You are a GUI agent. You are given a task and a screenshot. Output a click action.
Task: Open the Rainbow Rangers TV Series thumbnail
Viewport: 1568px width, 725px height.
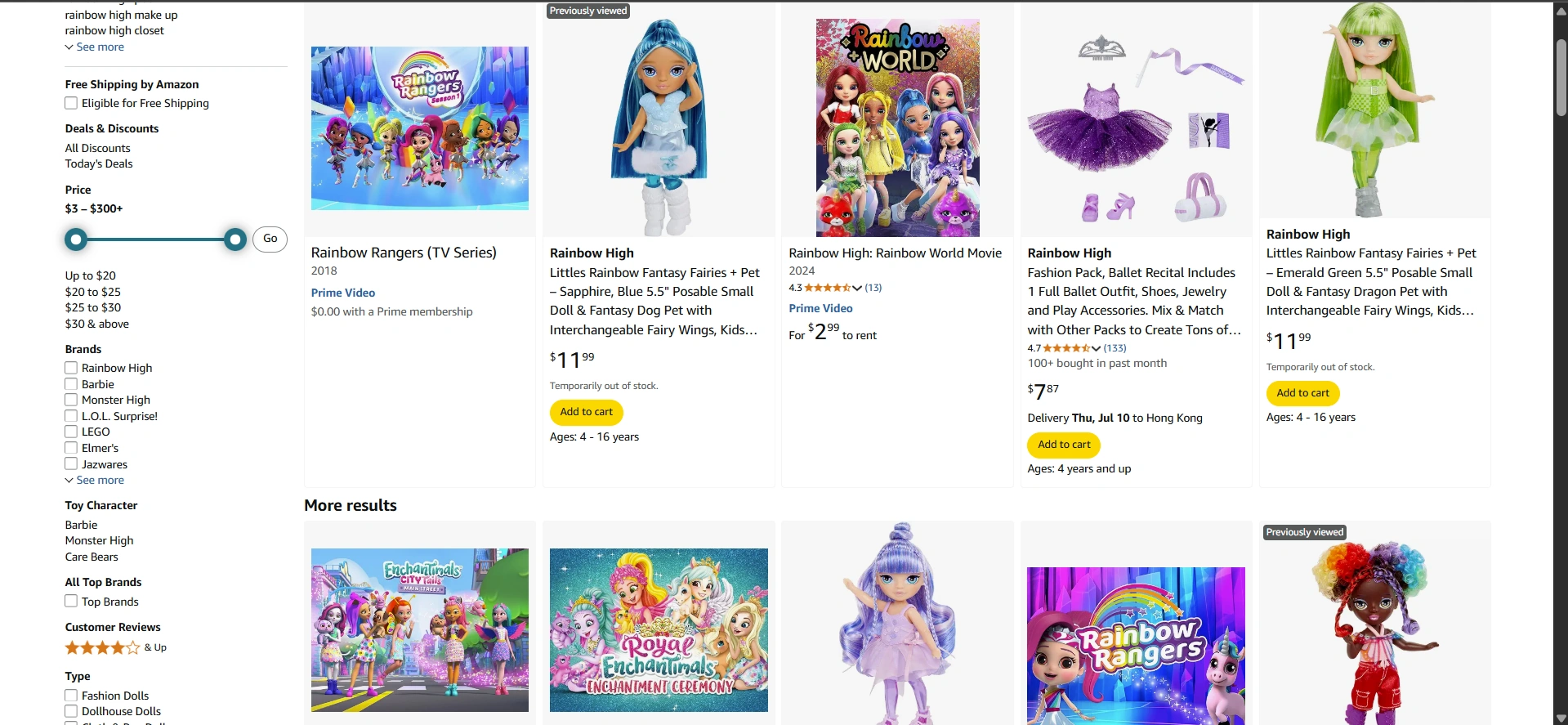[x=419, y=128]
